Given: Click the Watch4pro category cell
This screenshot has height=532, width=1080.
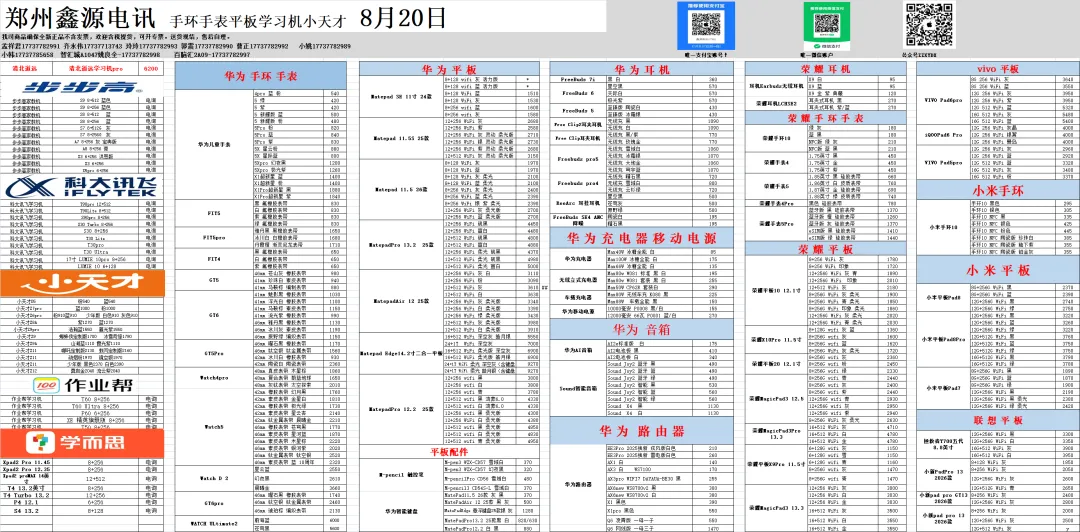Looking at the screenshot, I should tap(214, 378).
